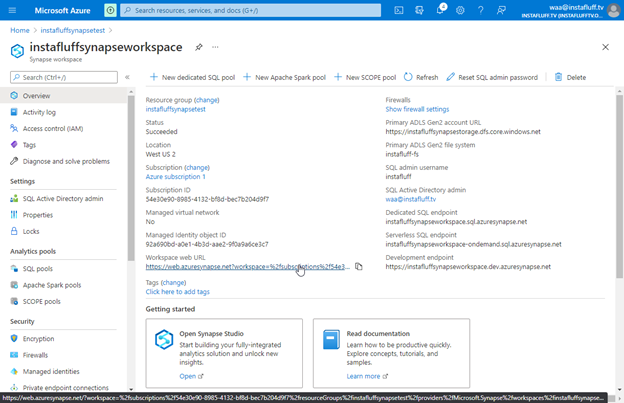Open SQL Active Directory admin settings
The height and width of the screenshot is (403, 624).
click(64, 199)
